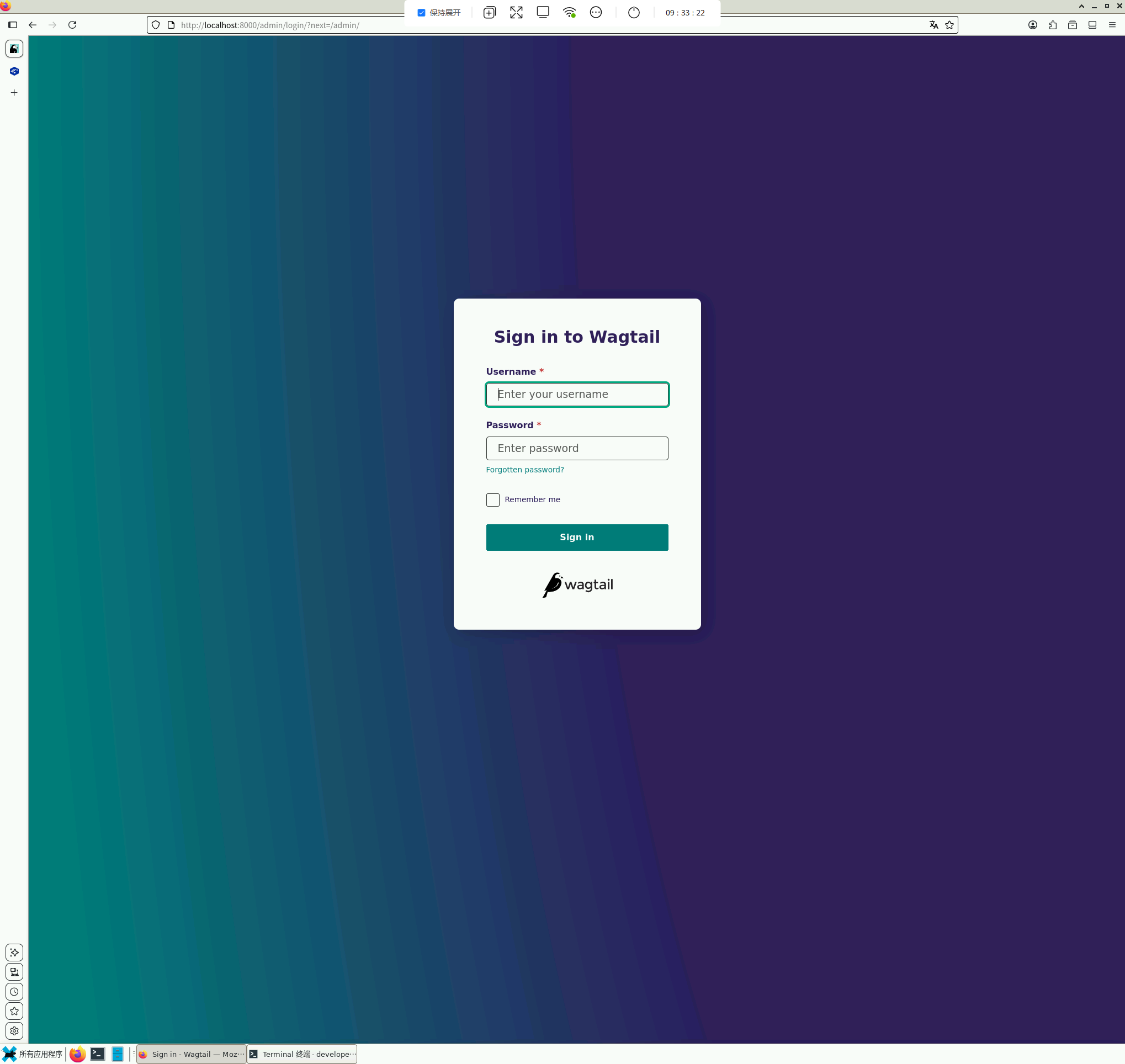Open the Firefox account icon

(1032, 25)
